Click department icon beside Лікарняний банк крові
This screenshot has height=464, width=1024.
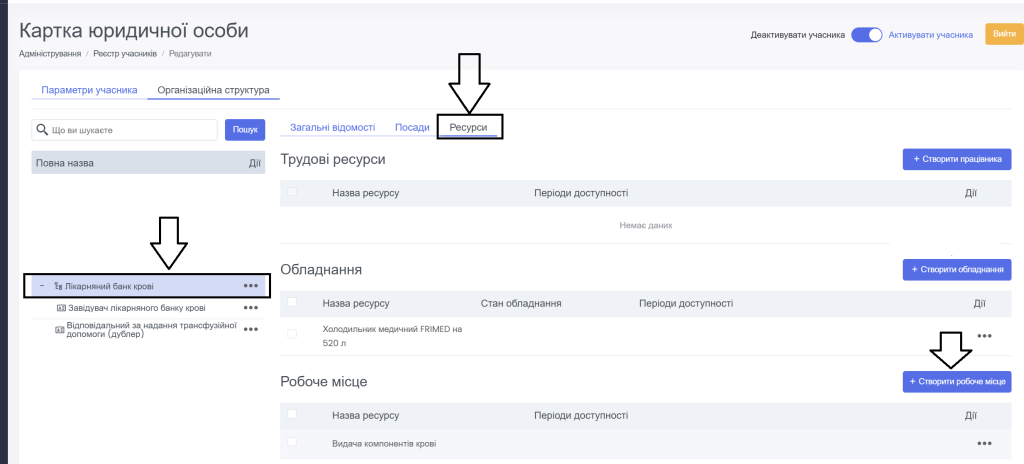point(59,286)
